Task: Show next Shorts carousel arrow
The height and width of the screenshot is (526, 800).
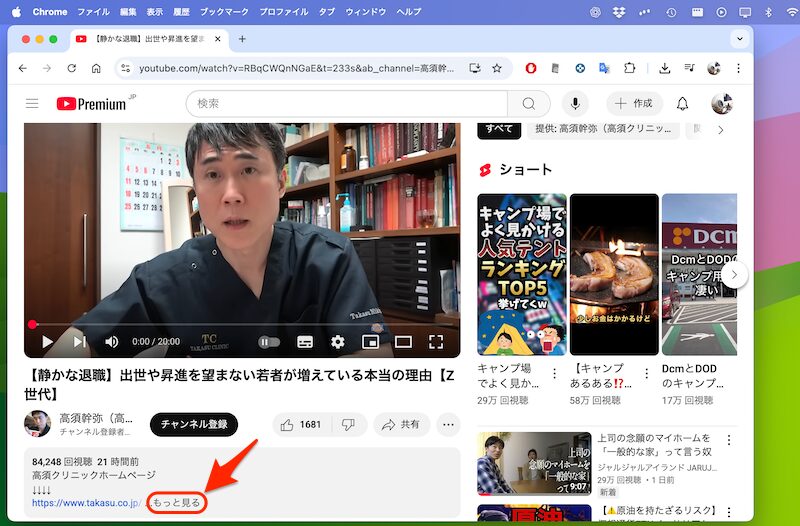Action: (734, 274)
